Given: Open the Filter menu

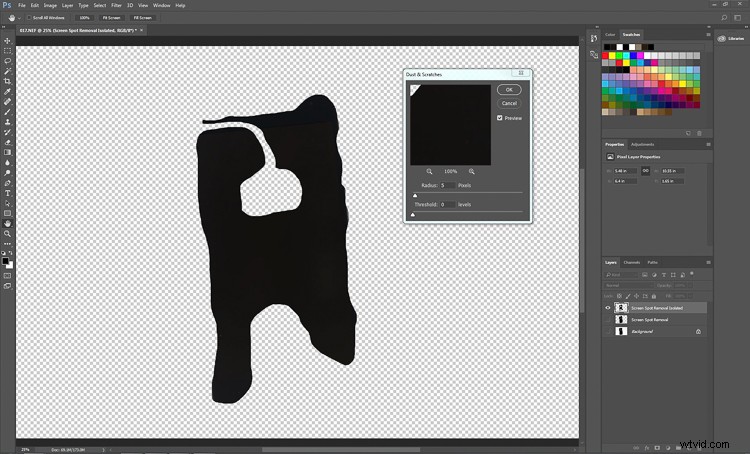Looking at the screenshot, I should tap(116, 5).
